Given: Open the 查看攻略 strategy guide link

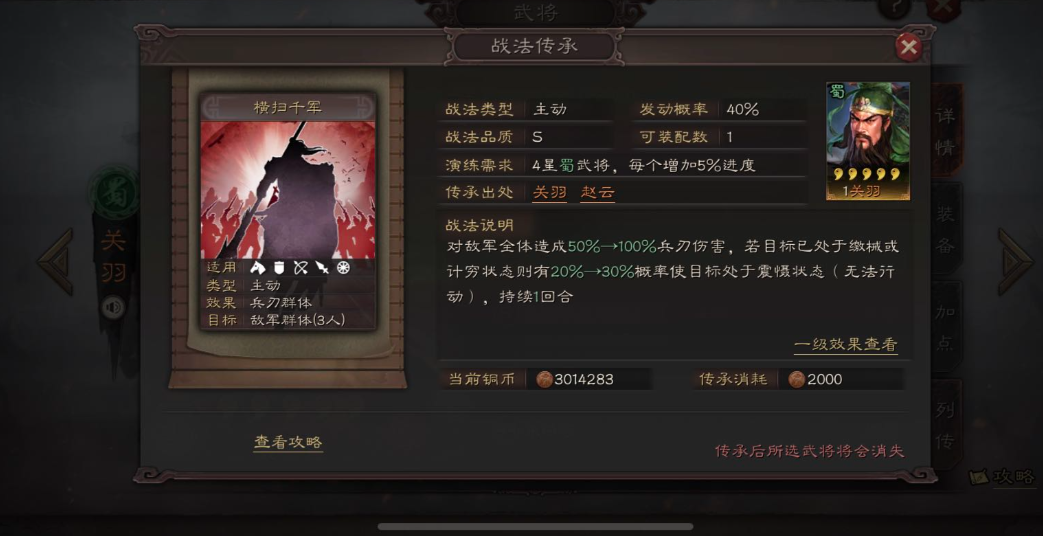Looking at the screenshot, I should coord(288,442).
